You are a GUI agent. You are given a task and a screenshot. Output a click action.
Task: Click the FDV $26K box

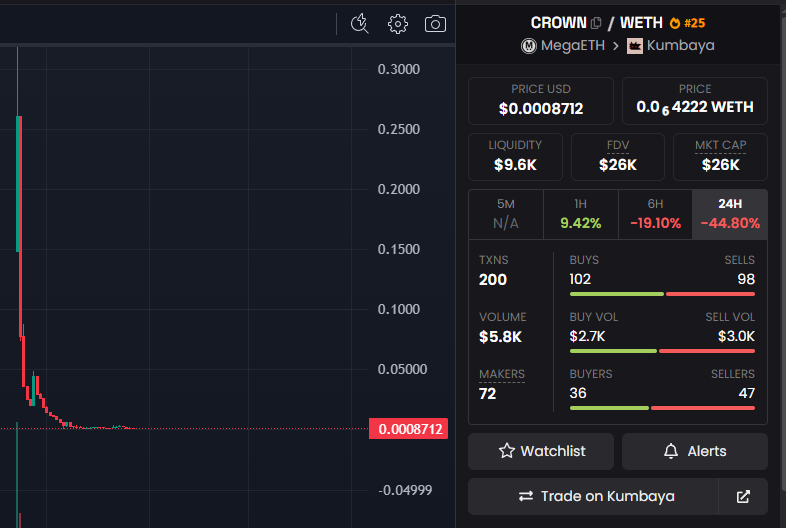tap(618, 157)
